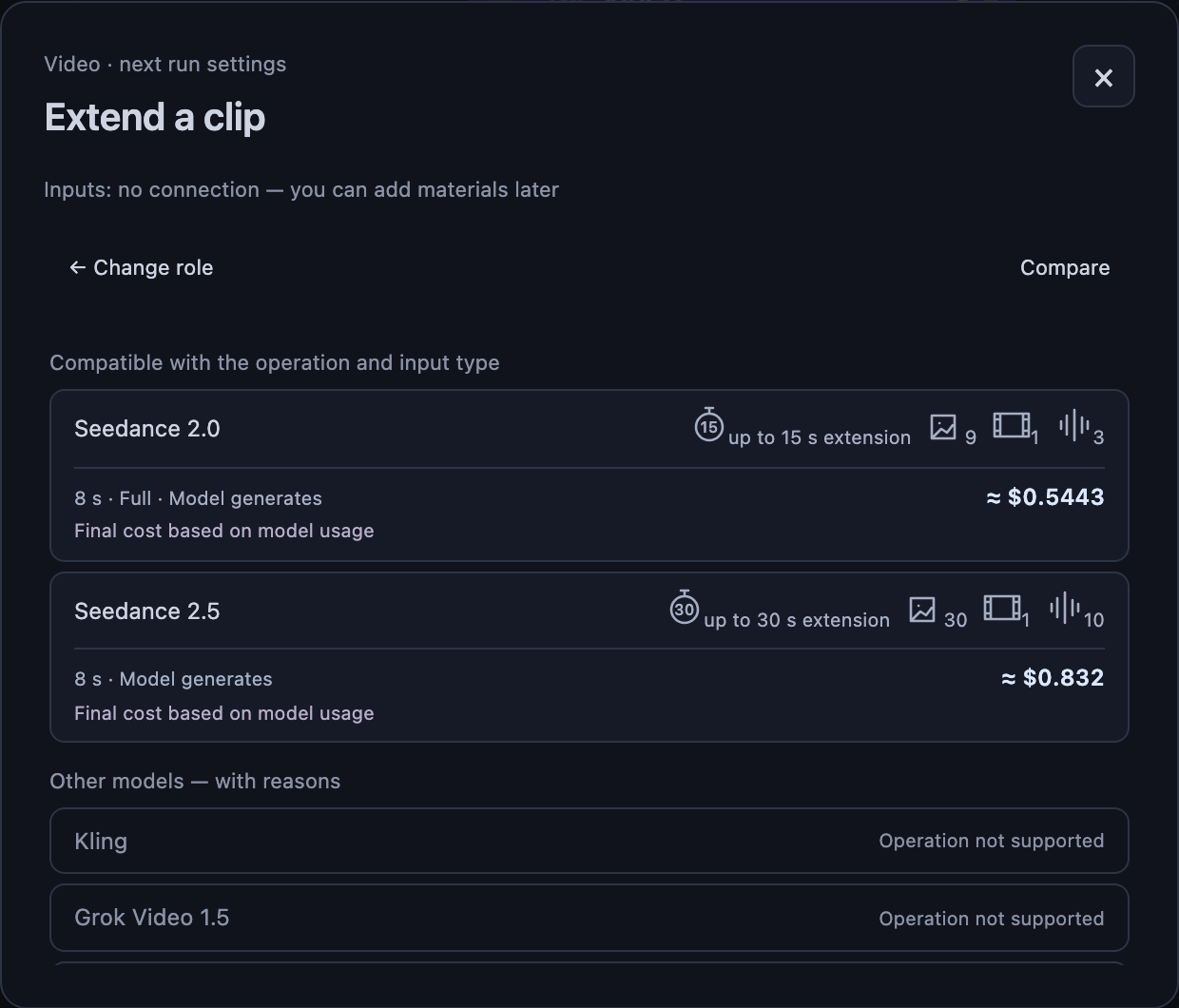The height and width of the screenshot is (1008, 1179).
Task: Click the Grok Video 1.5 model row
Action: (x=589, y=918)
